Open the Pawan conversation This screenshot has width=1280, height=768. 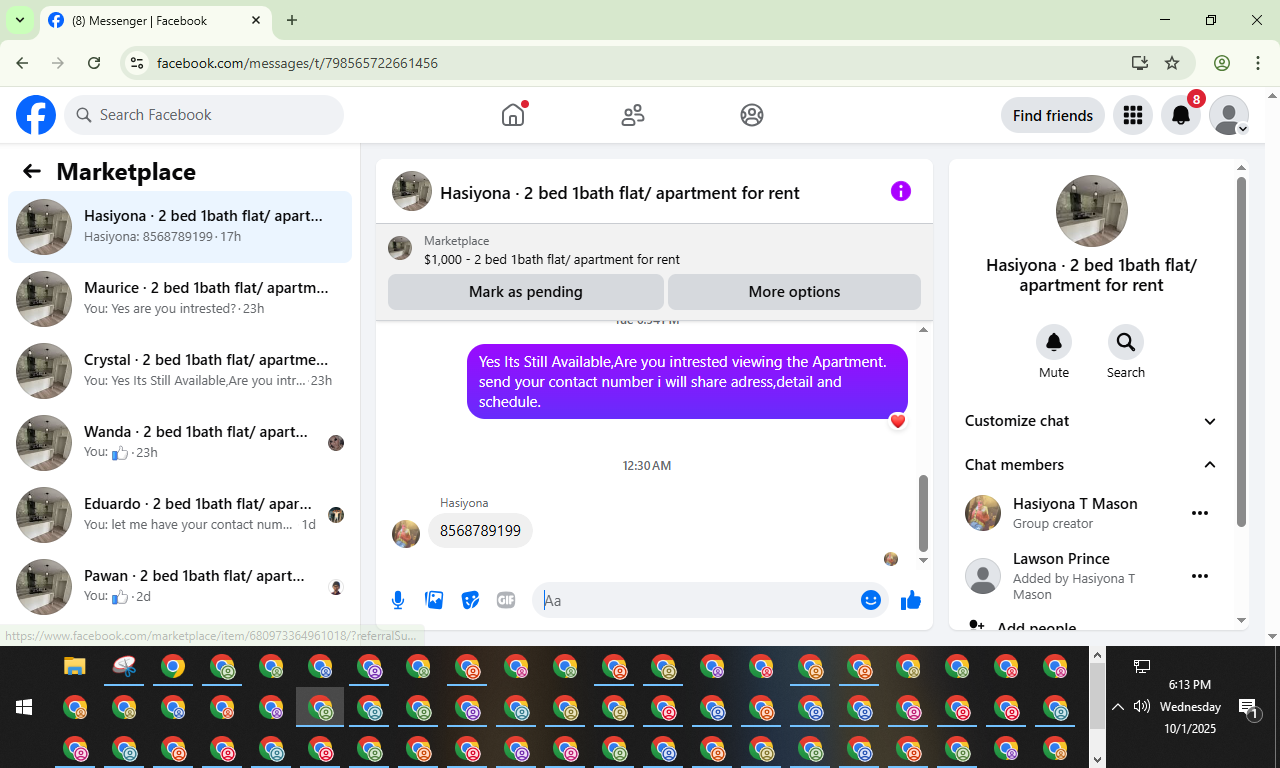tap(180, 587)
